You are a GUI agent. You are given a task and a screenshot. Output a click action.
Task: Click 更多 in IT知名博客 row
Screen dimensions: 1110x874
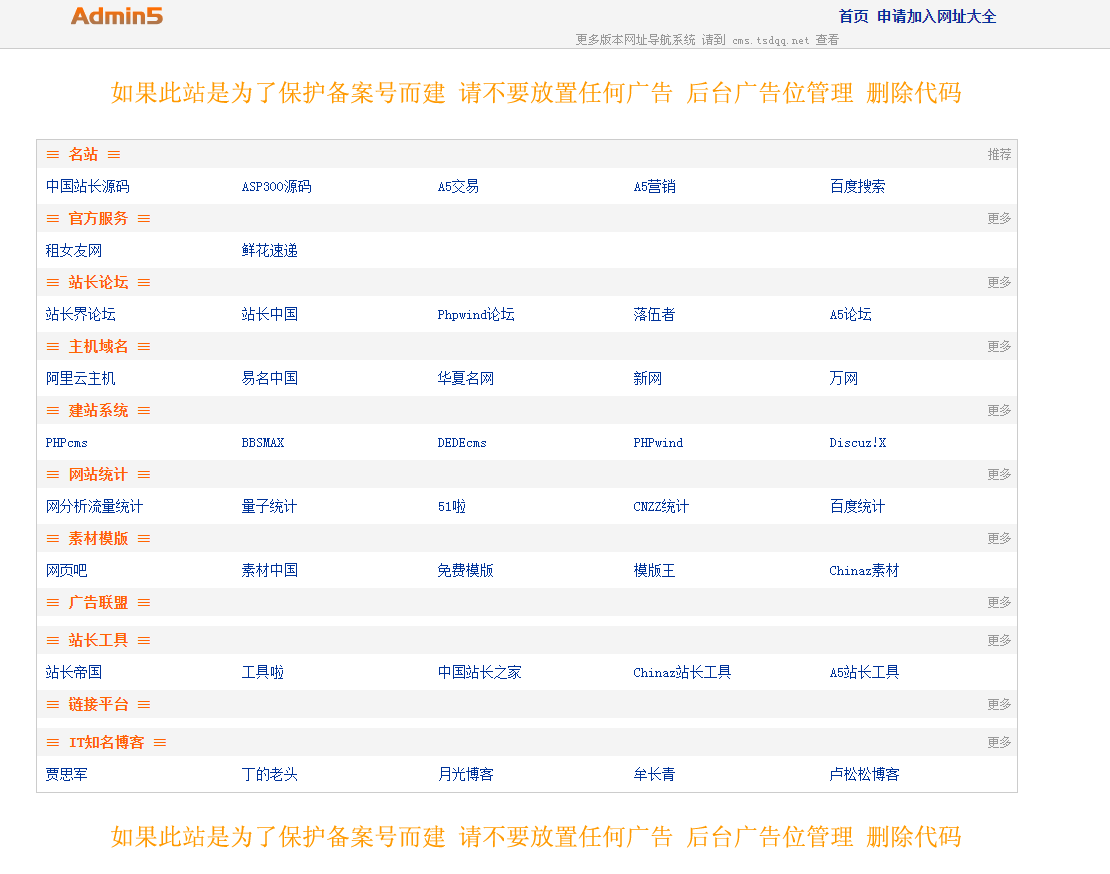999,742
